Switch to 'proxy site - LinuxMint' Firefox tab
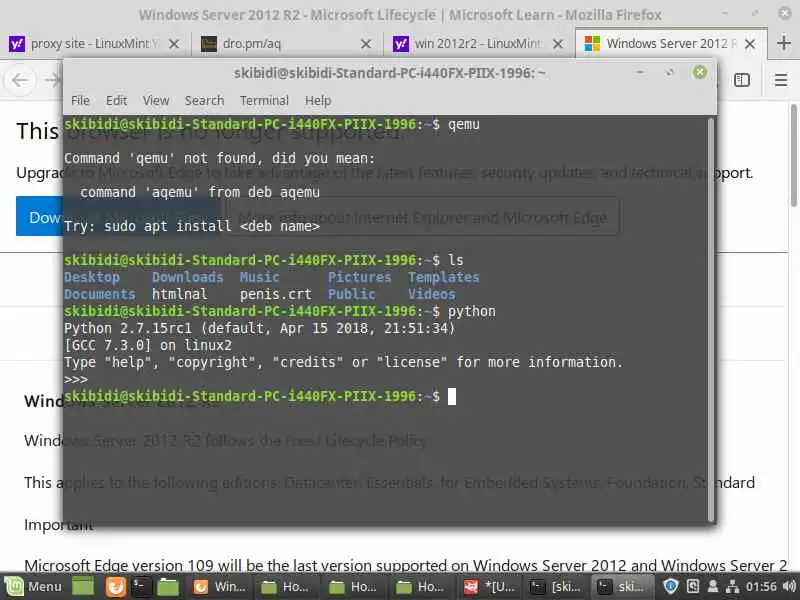 95,44
